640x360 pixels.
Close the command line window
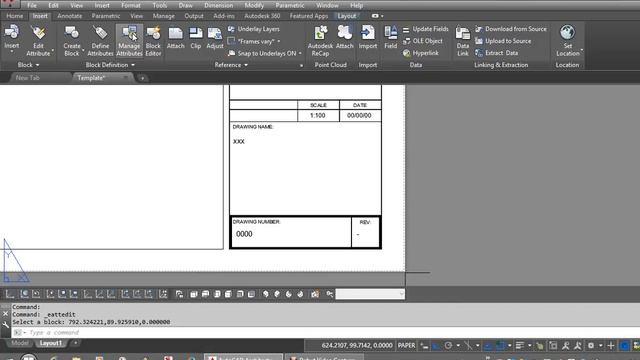point(5,314)
